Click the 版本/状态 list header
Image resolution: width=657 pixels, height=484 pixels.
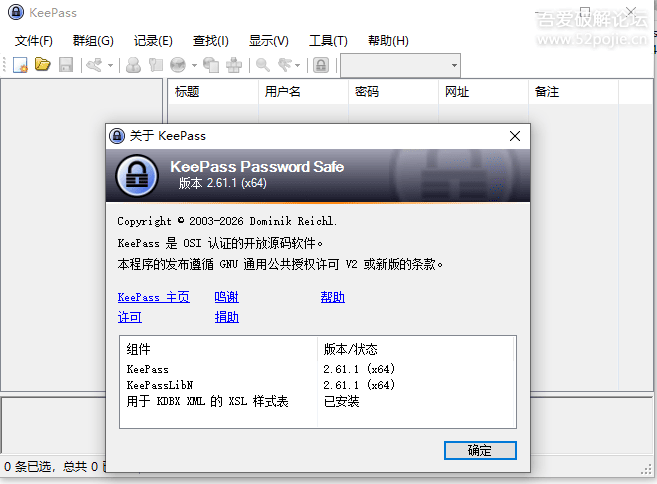tap(416, 349)
